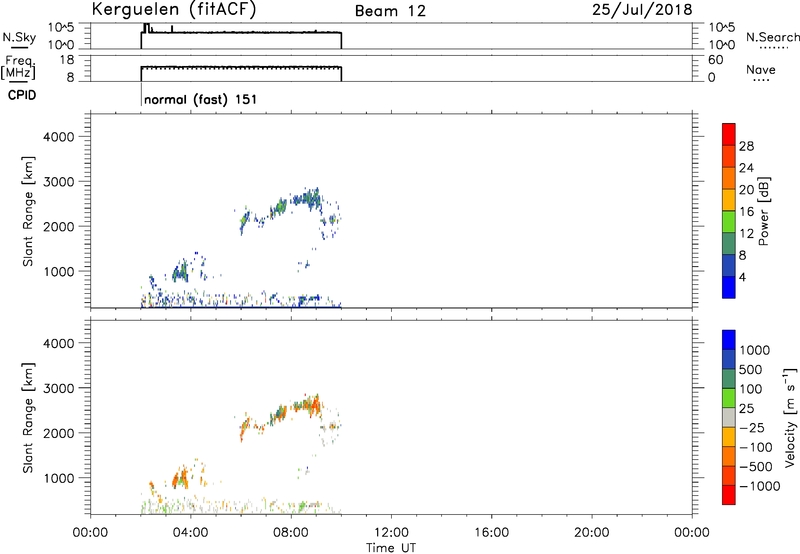Click the -1000 tick label on velocity colorbar
Screen dimensions: 800x554
(x=759, y=486)
